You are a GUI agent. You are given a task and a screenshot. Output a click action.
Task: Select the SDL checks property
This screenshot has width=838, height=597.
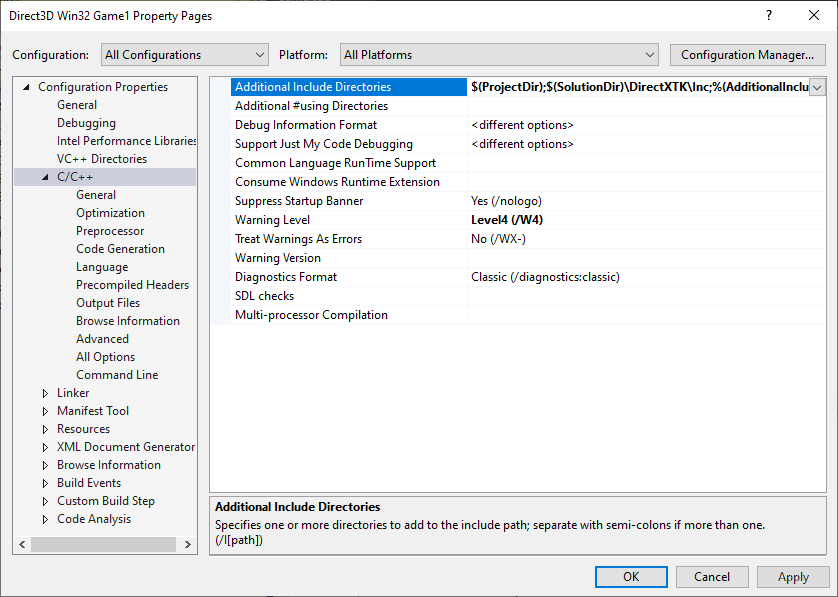point(349,296)
